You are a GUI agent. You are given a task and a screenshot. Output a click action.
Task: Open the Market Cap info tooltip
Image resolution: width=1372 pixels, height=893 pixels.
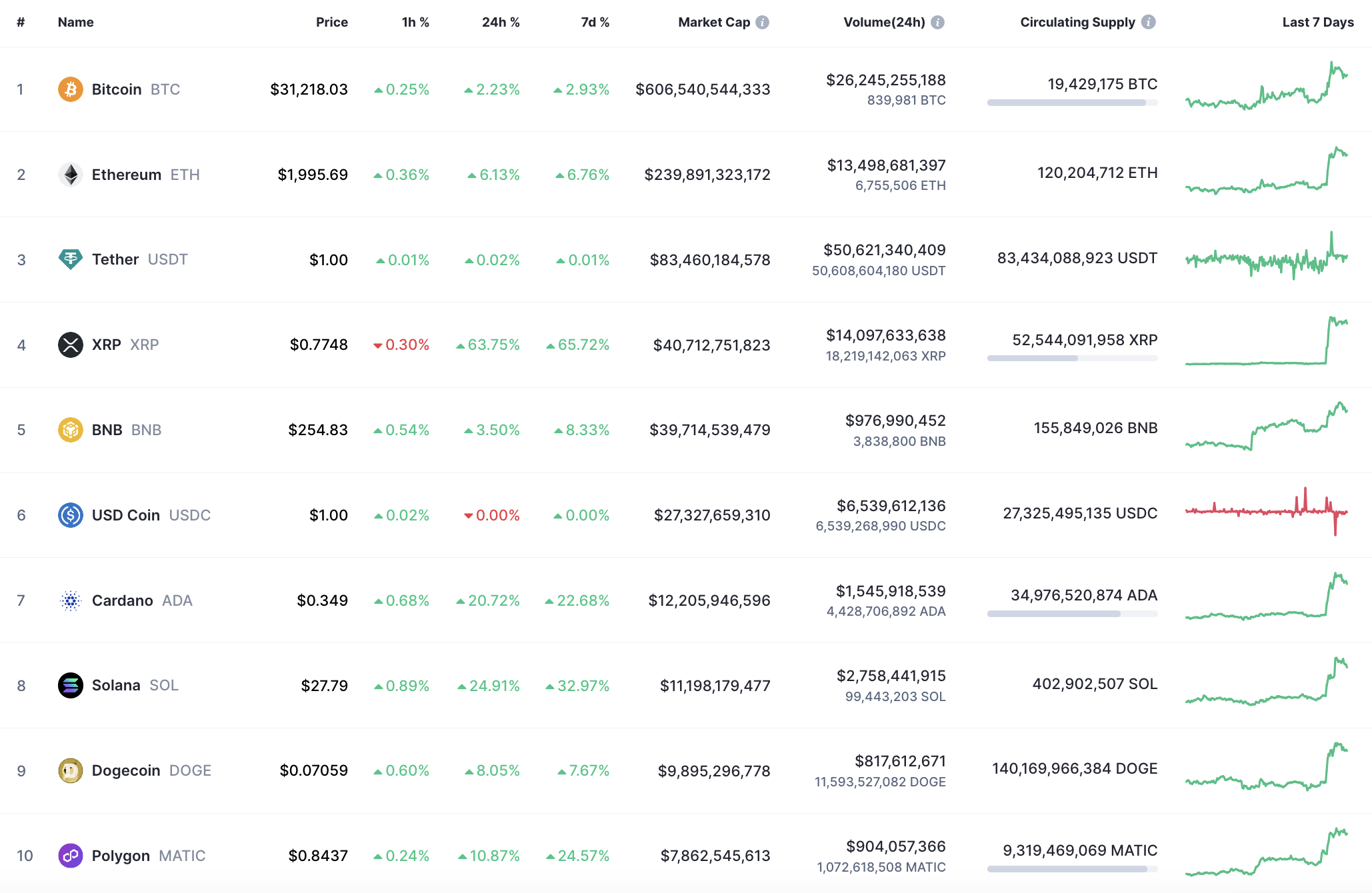(762, 21)
